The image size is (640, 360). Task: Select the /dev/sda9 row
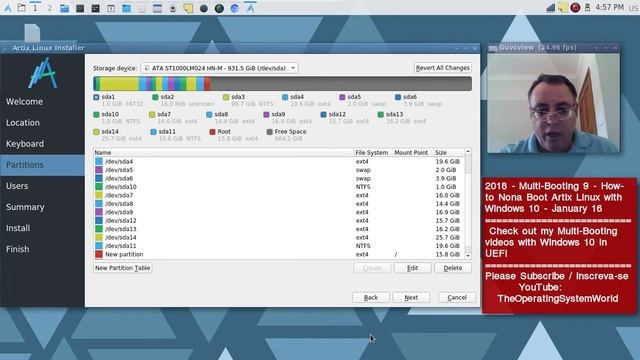278,212
